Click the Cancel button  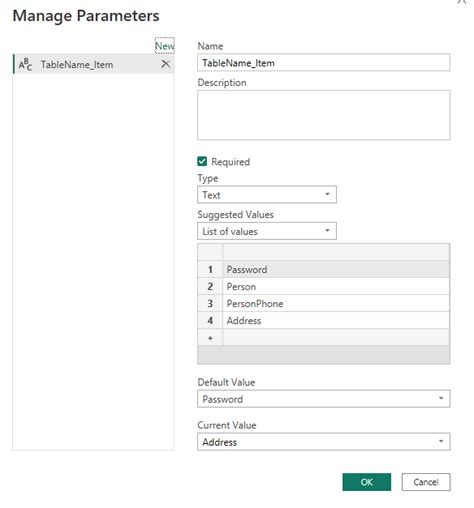[x=426, y=482]
